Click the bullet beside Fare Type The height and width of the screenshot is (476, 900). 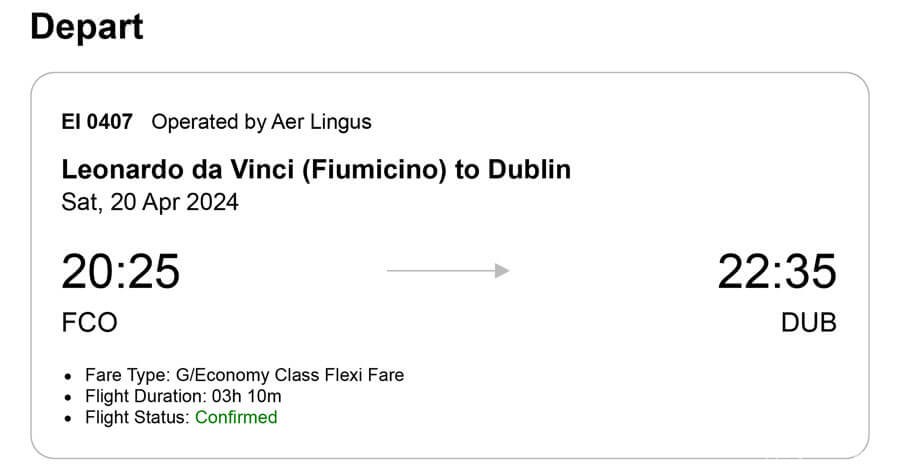pos(68,376)
